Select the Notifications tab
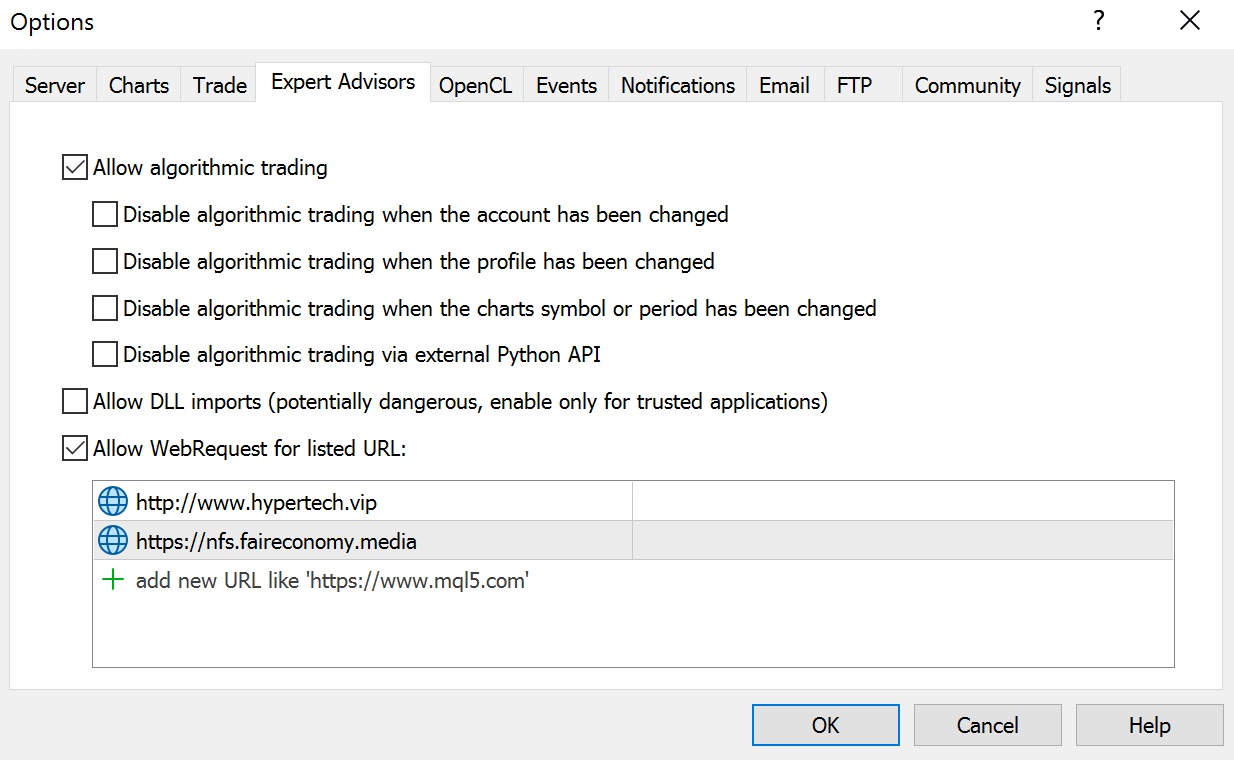 tap(678, 86)
